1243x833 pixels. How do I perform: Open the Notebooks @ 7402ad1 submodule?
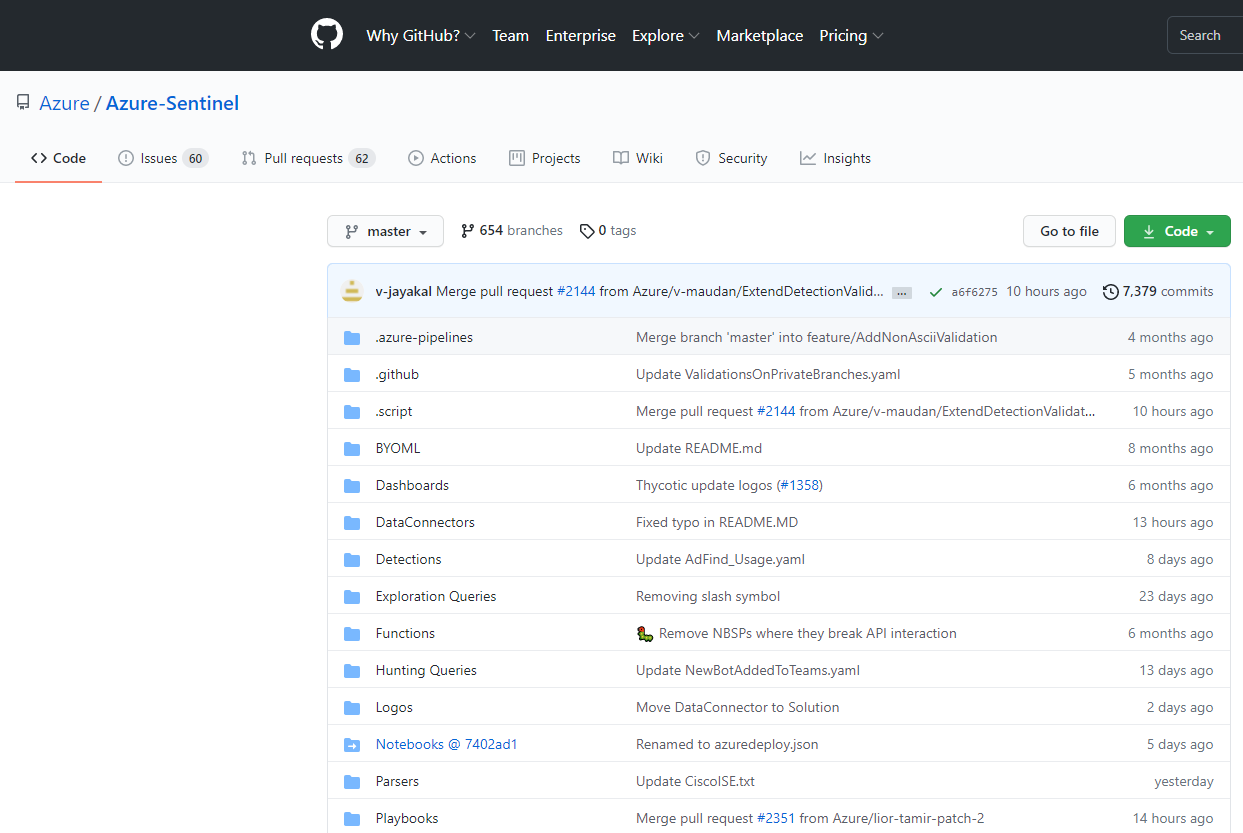click(447, 745)
